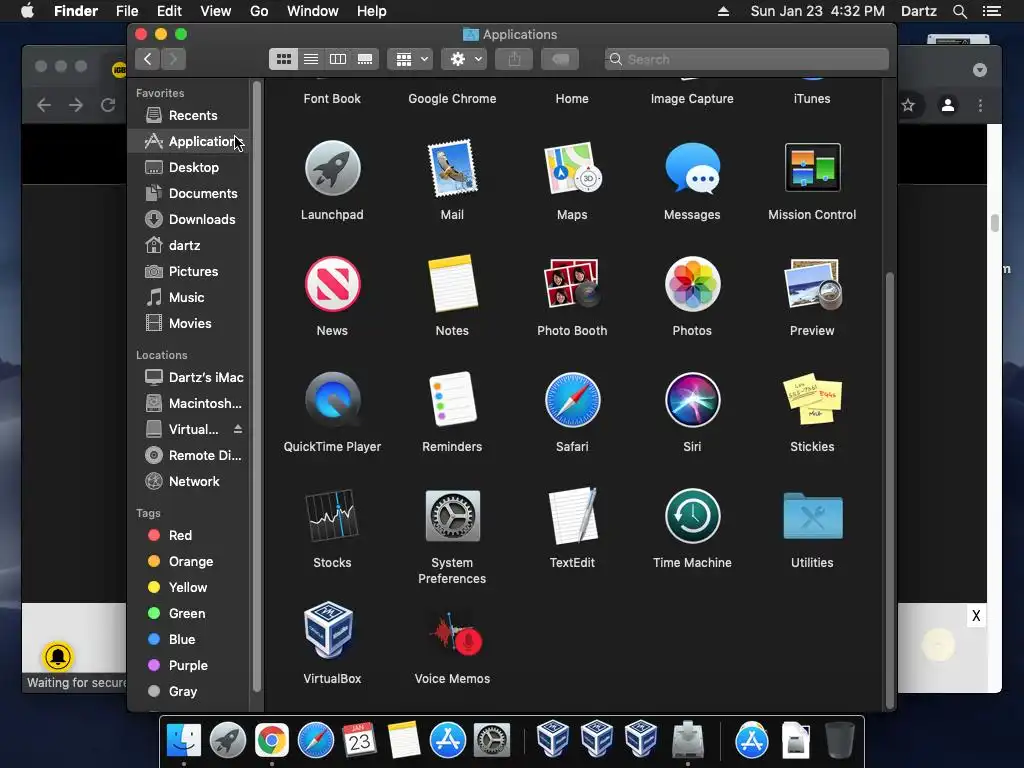The width and height of the screenshot is (1024, 768).
Task: Select the Purple tag
Action: tap(189, 665)
